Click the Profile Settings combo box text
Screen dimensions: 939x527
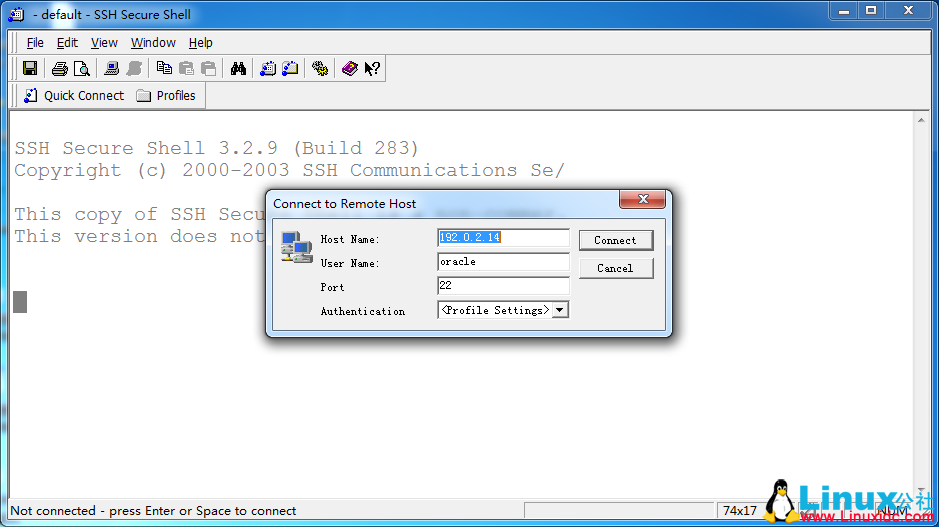[x=495, y=310]
